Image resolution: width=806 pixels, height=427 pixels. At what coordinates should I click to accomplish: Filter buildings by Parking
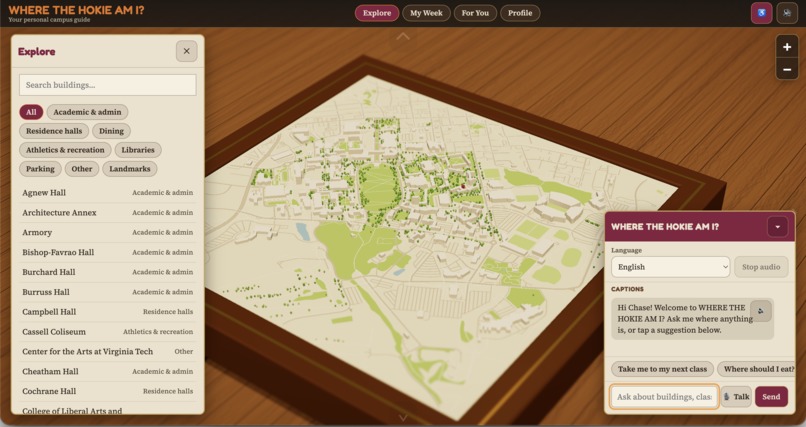tap(40, 169)
